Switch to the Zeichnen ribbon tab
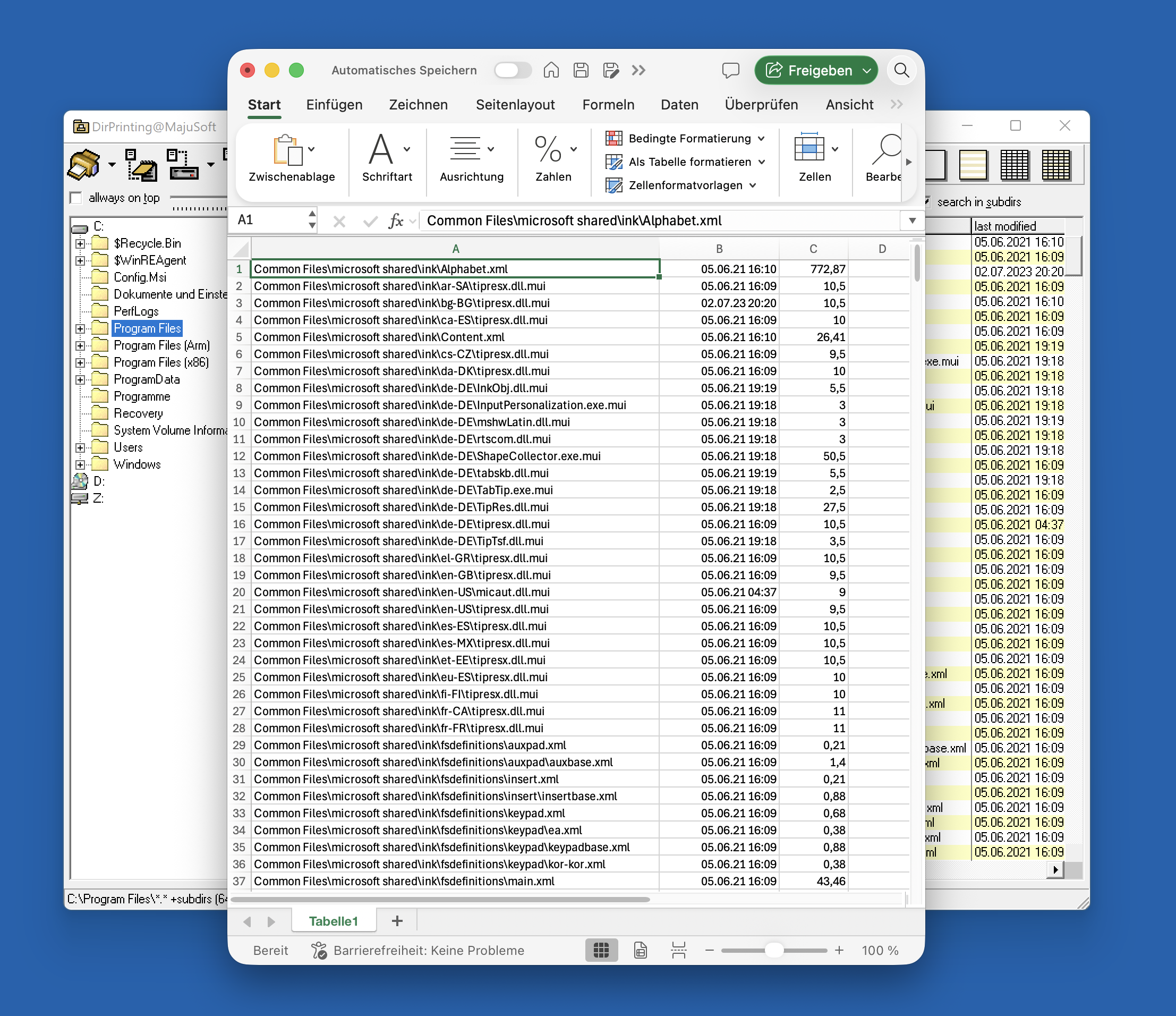The width and height of the screenshot is (1176, 1016). point(419,105)
